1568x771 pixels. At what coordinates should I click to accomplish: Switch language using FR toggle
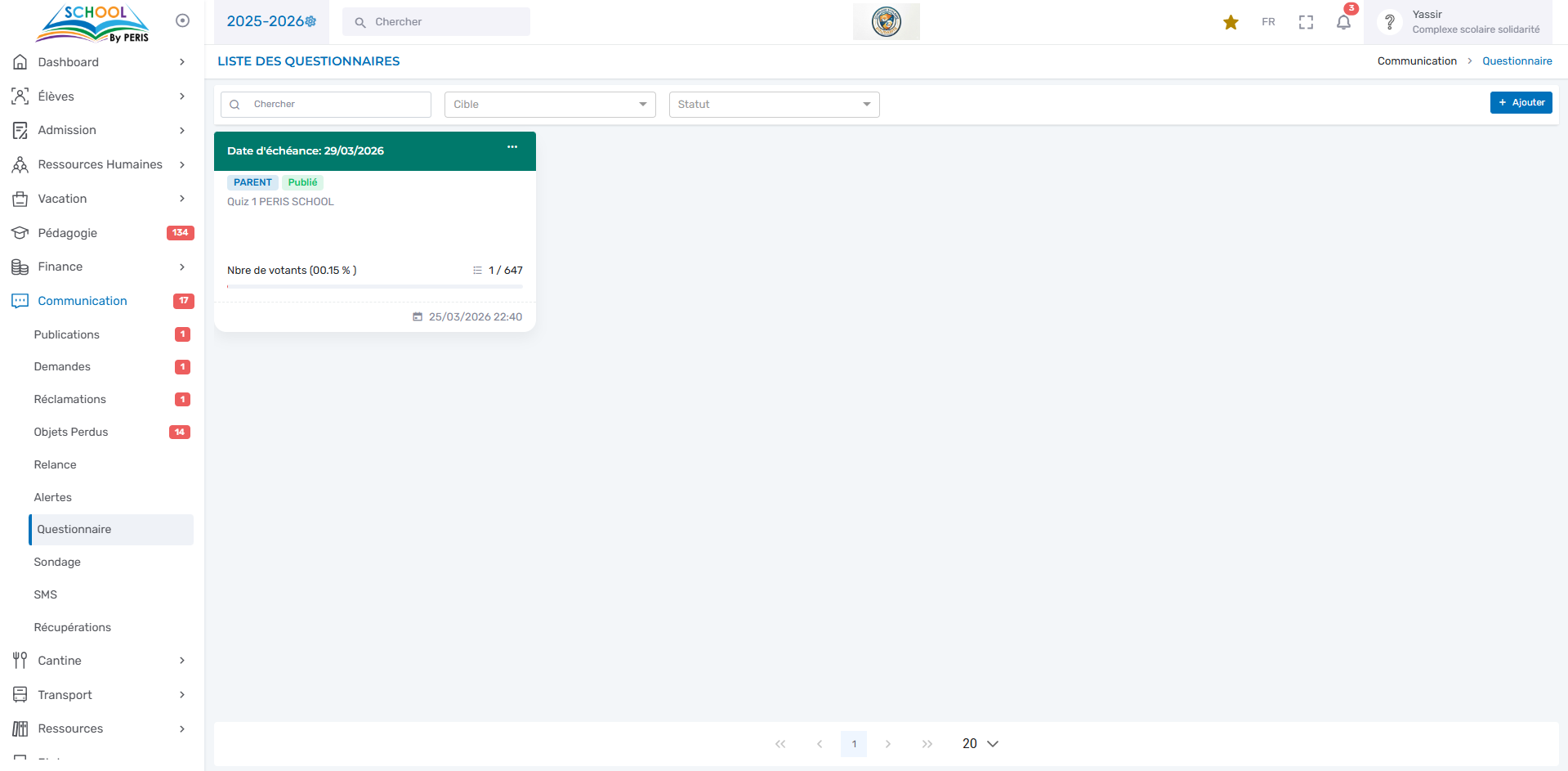(x=1268, y=22)
